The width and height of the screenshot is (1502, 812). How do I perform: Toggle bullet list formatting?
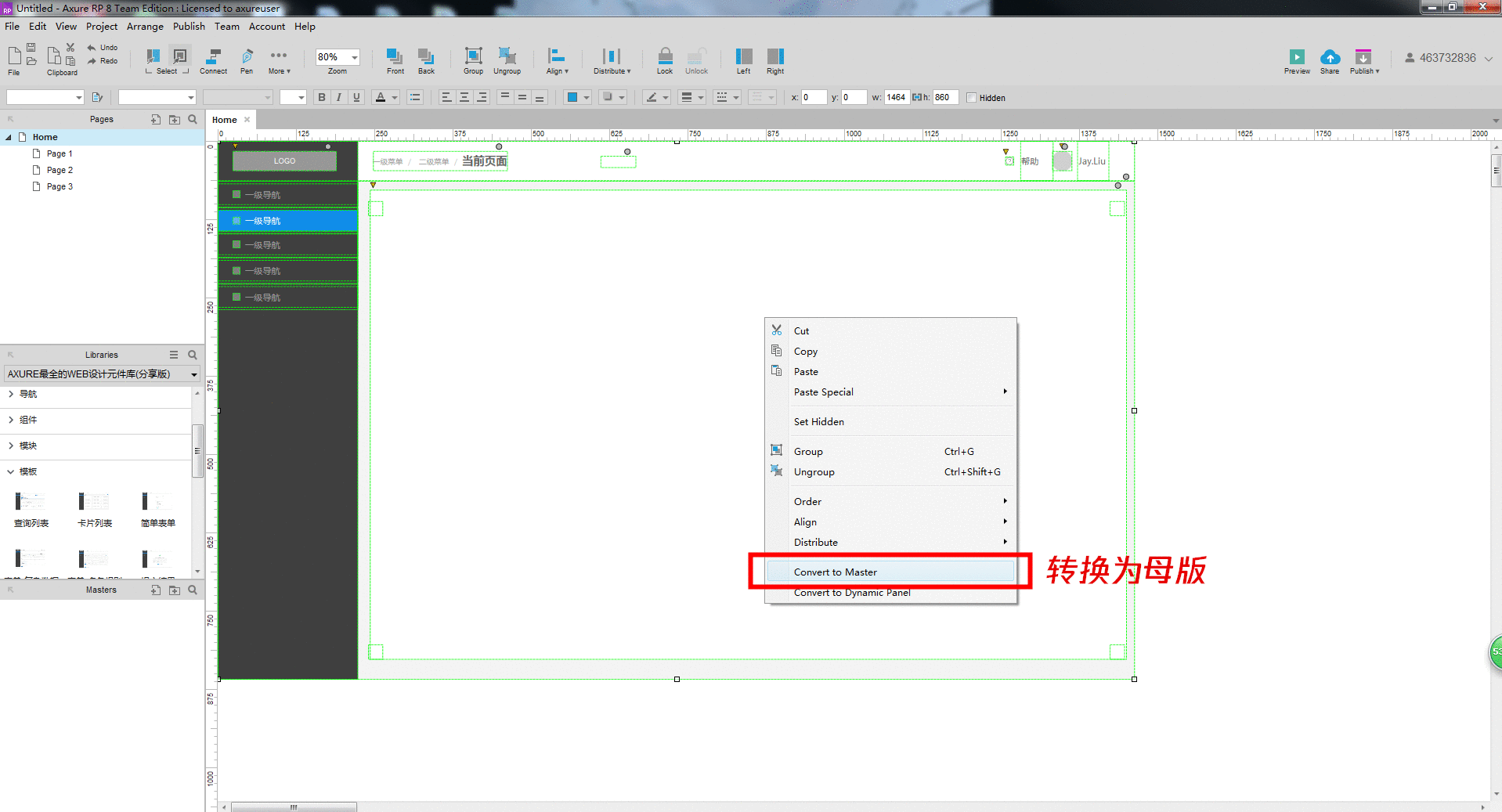415,98
